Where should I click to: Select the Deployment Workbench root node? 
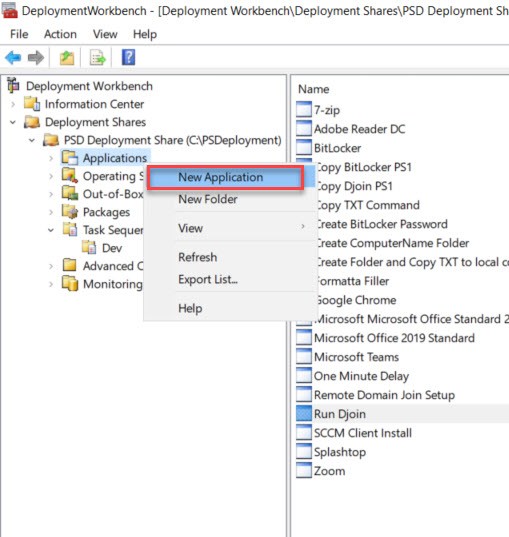tap(89, 86)
